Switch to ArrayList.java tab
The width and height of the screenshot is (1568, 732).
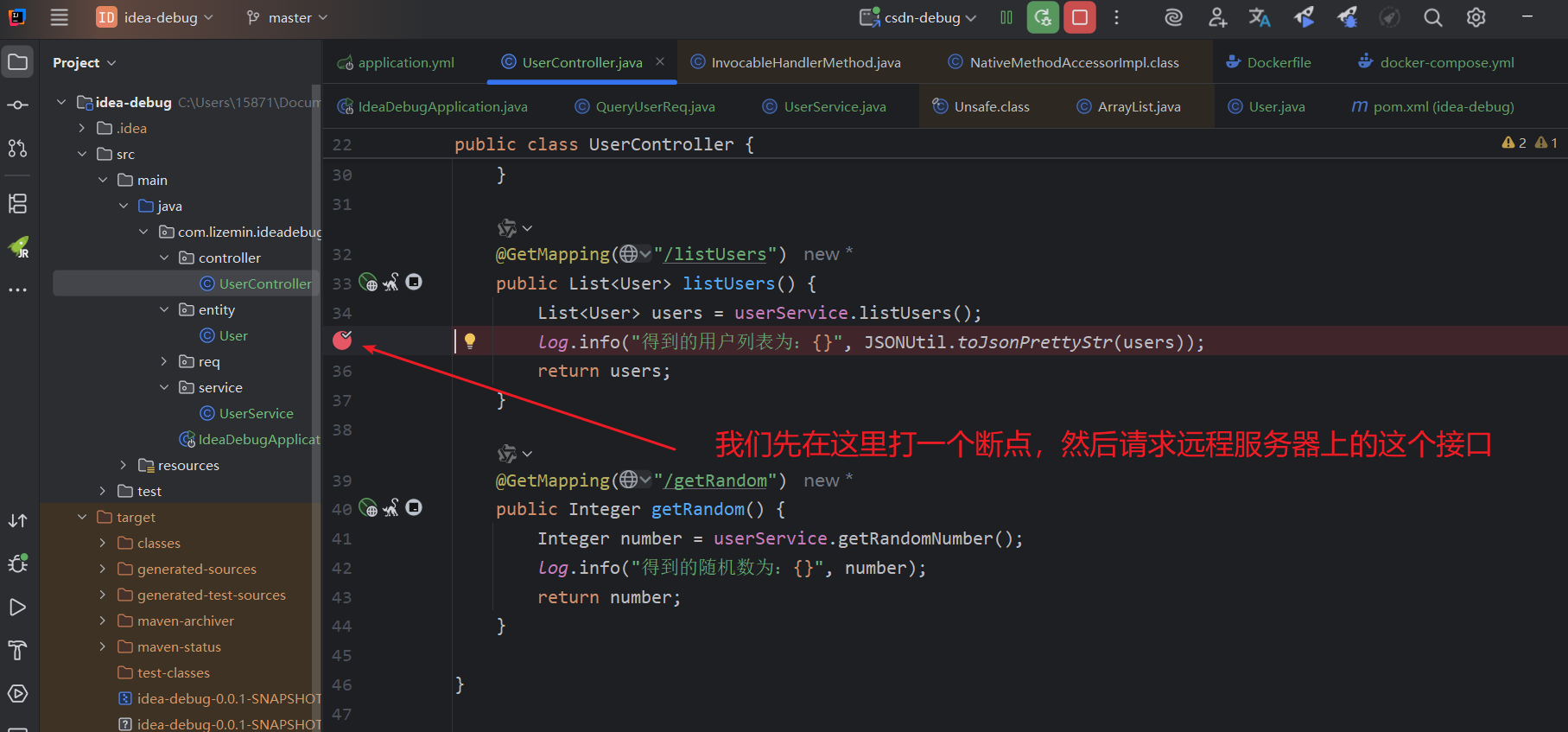pyautogui.click(x=1128, y=106)
